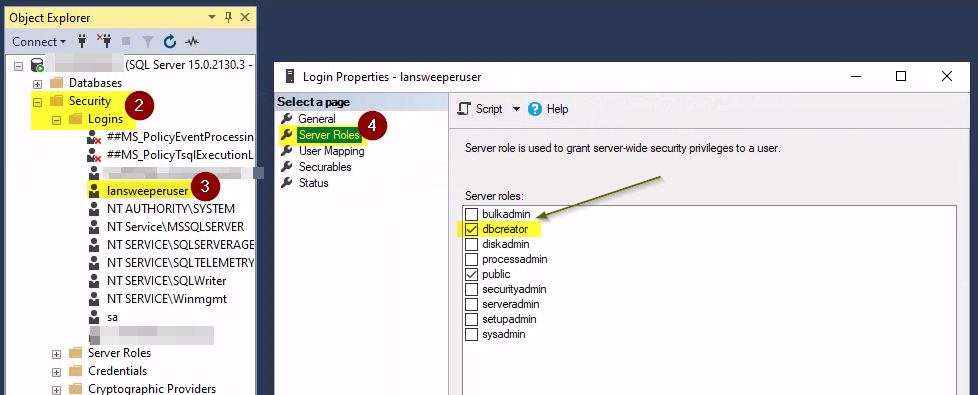978x395 pixels.
Task: Toggle the public server role checkbox
Action: click(x=472, y=275)
